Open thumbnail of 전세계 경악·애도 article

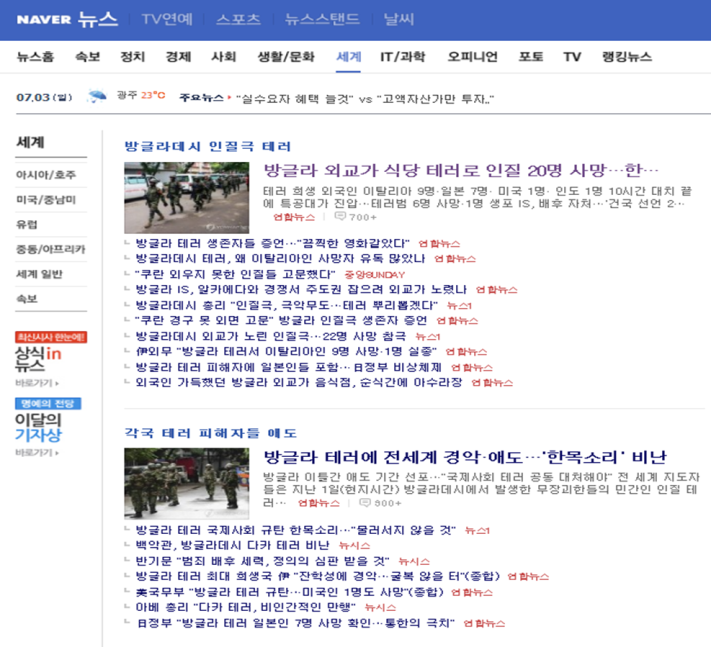pos(187,482)
